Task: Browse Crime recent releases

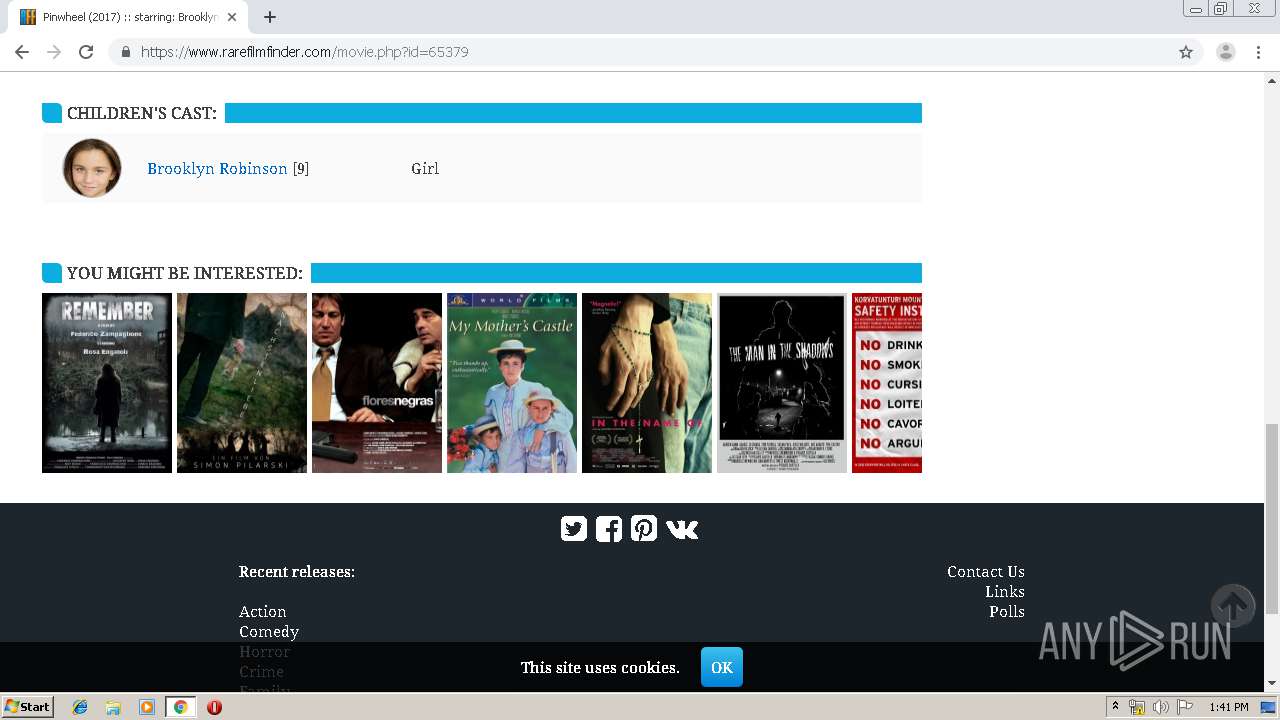Action: (261, 672)
